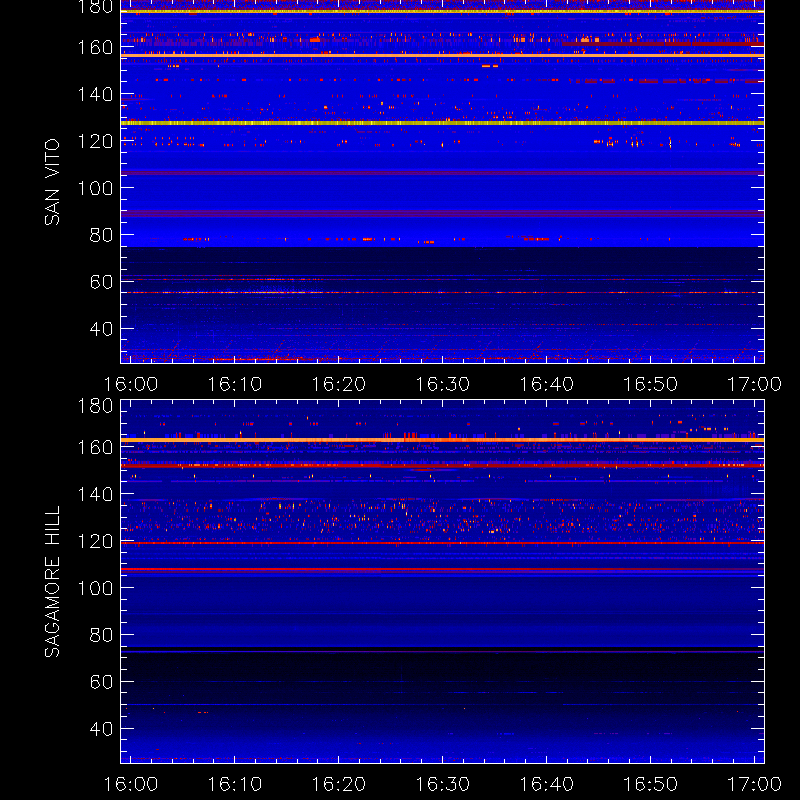Click 16:00 under the San Vito plot
The height and width of the screenshot is (800, 800).
(x=131, y=384)
